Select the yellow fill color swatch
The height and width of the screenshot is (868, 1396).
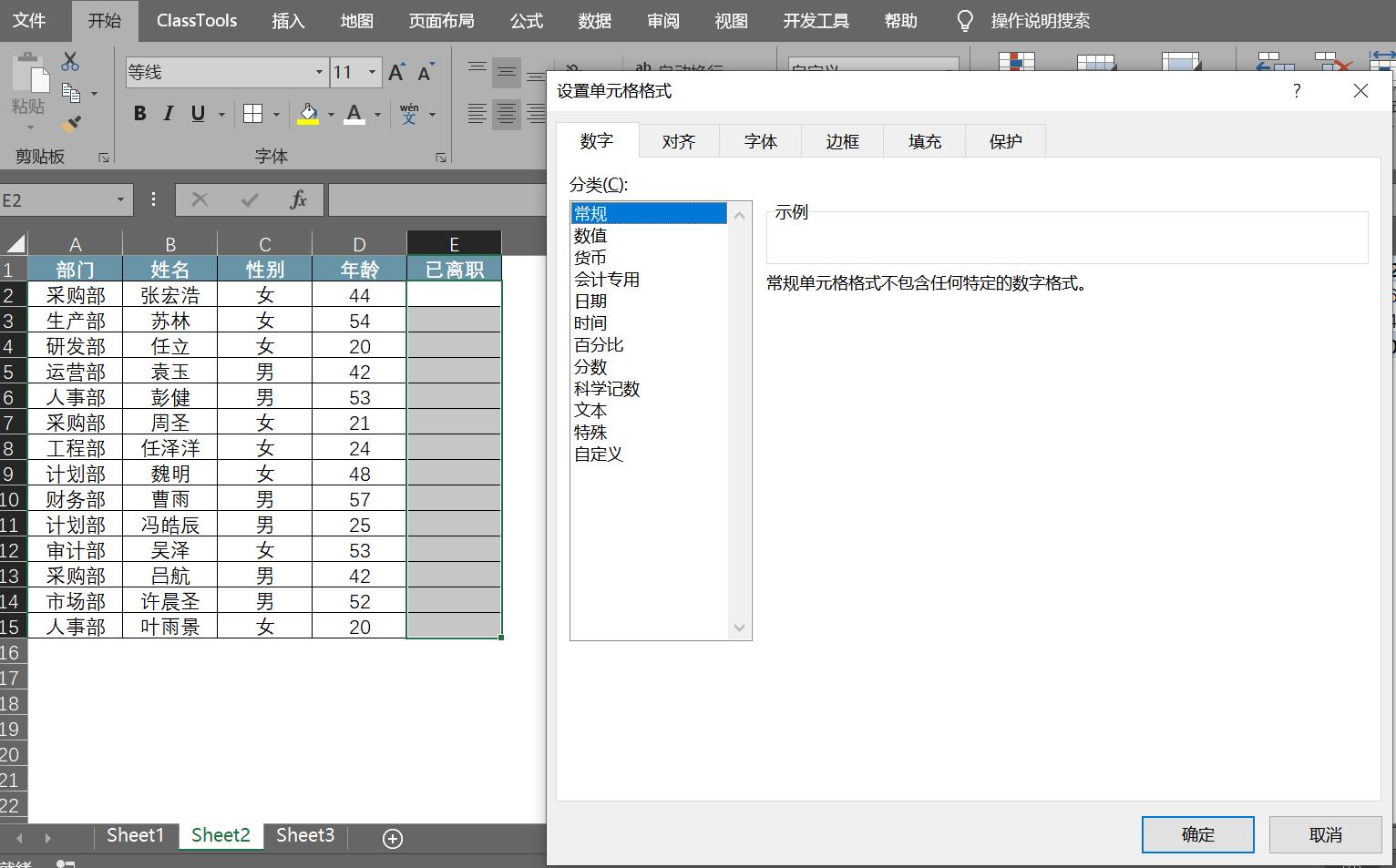point(308,123)
